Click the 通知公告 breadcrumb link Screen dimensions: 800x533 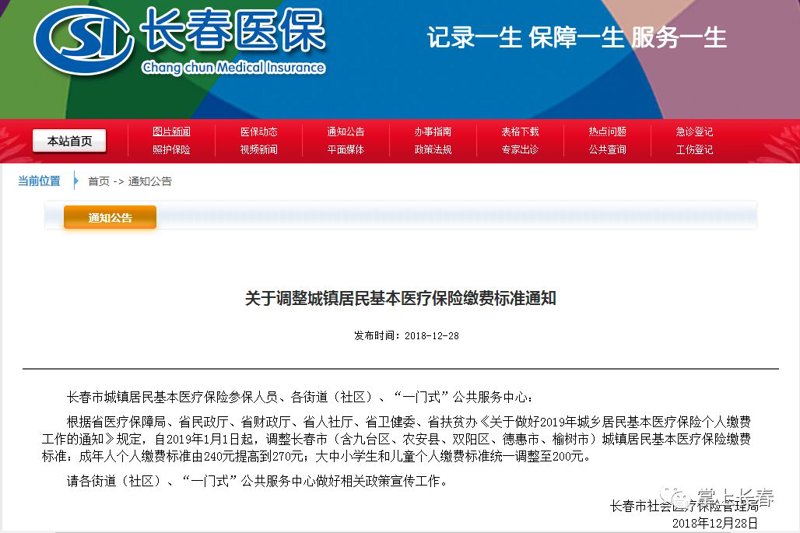point(150,181)
